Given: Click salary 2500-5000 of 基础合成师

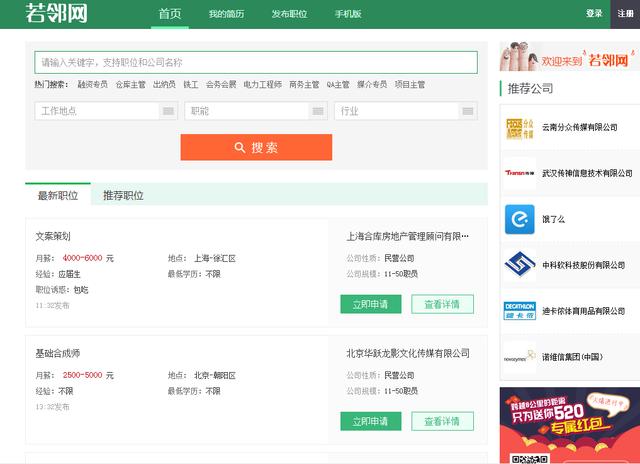Looking at the screenshot, I should (x=82, y=375).
